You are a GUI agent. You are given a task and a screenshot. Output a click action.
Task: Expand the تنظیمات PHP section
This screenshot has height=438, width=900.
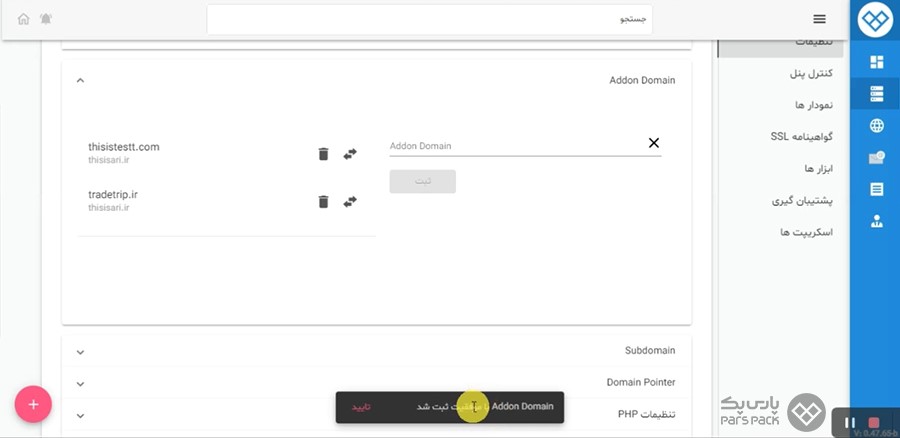(x=80, y=416)
